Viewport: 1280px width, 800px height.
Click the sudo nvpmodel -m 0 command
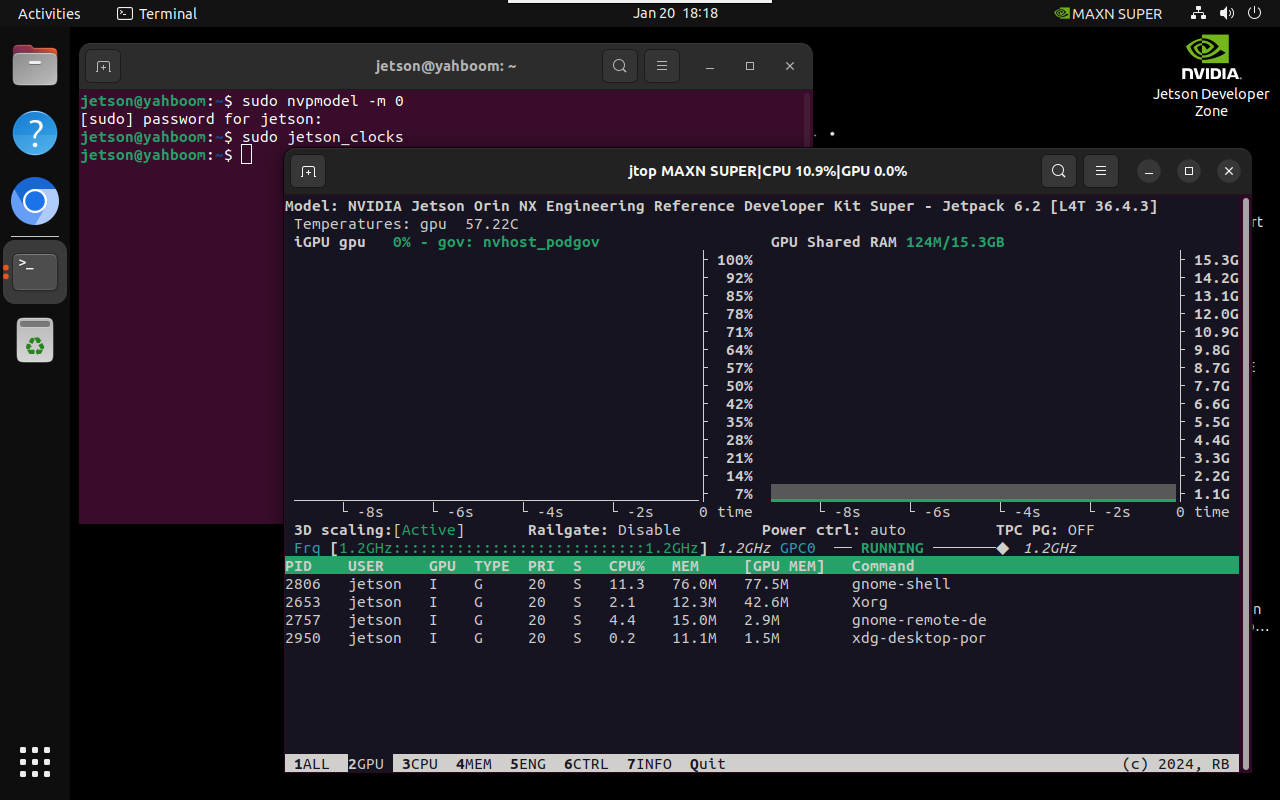[x=322, y=101]
